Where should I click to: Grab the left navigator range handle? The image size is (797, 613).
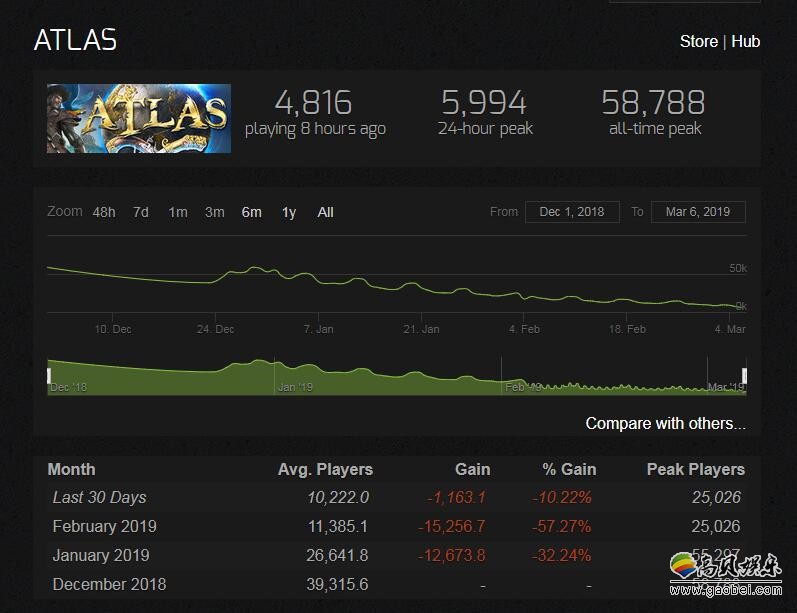click(49, 376)
